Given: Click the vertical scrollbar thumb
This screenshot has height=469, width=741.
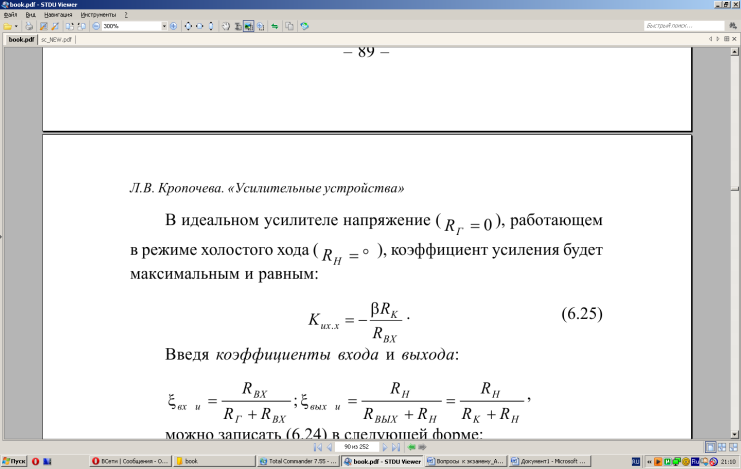Looking at the screenshot, I should click(734, 189).
